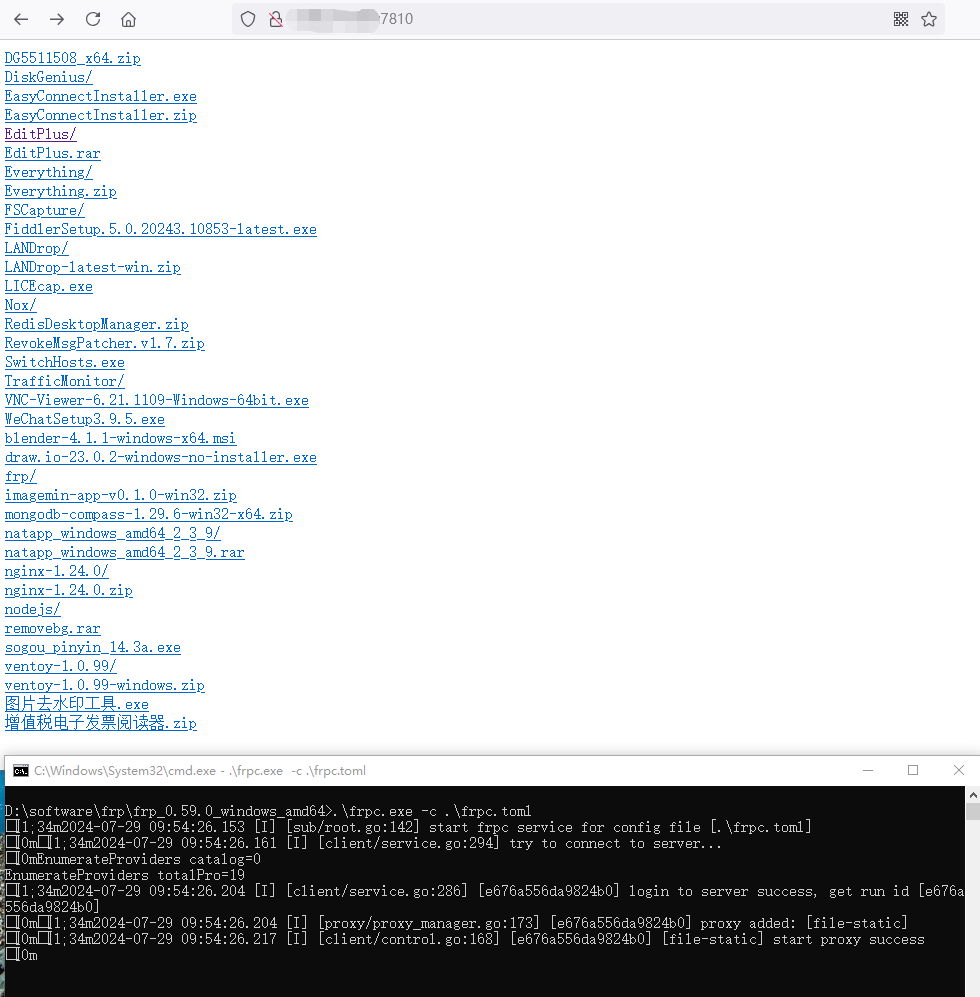Download removebg.rar
This screenshot has height=997, width=980.
pos(52,629)
